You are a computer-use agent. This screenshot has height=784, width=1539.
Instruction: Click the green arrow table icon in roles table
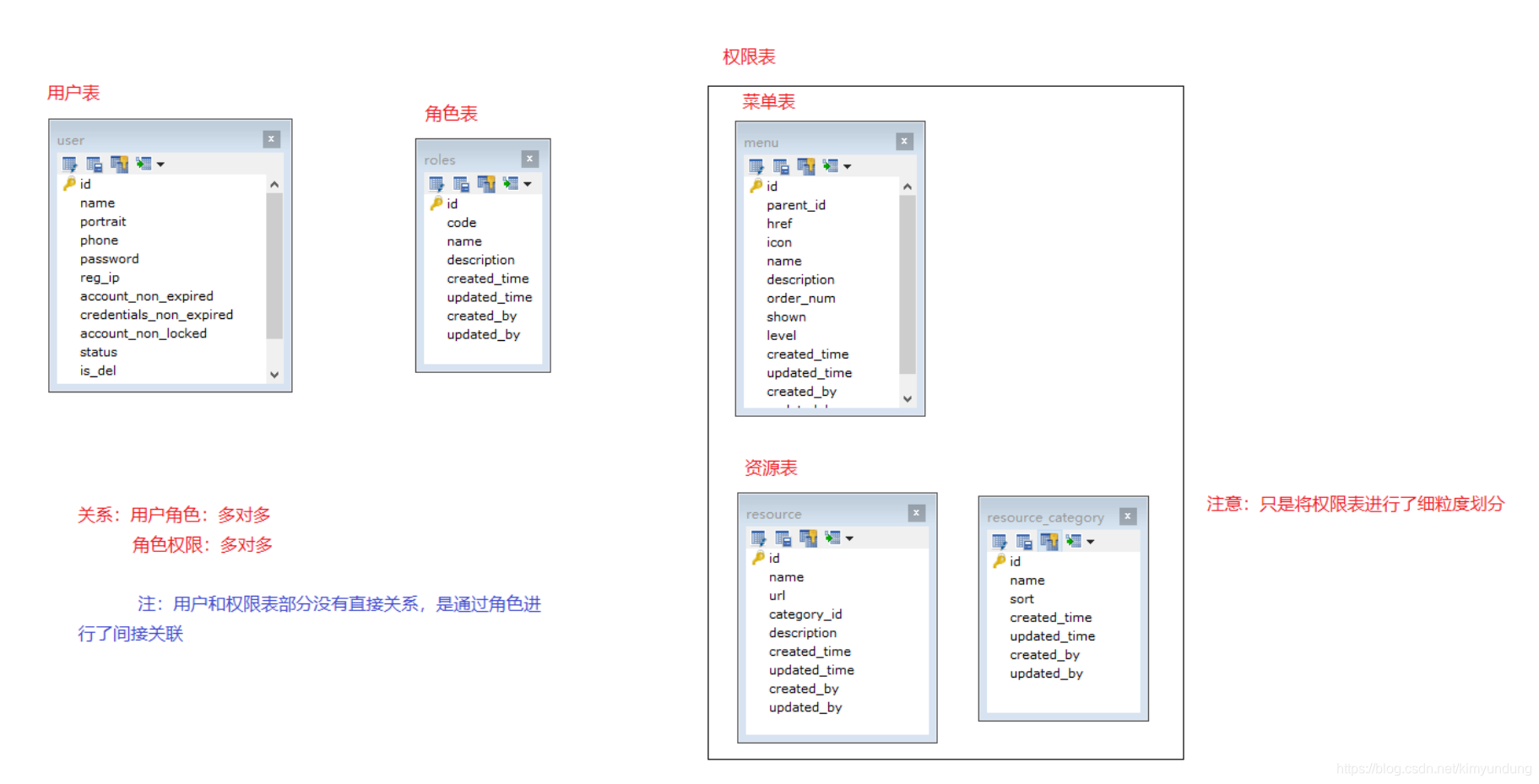[x=511, y=184]
